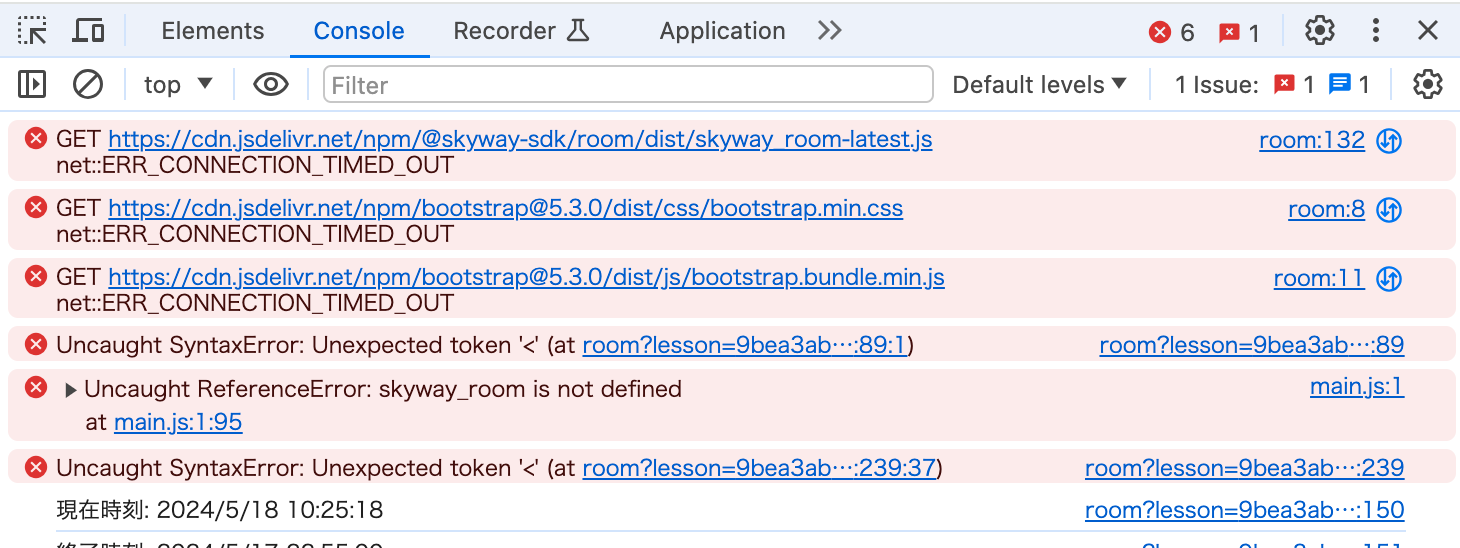This screenshot has height=548, width=1460.
Task: Show more tabs with the chevron
Action: pos(829,31)
